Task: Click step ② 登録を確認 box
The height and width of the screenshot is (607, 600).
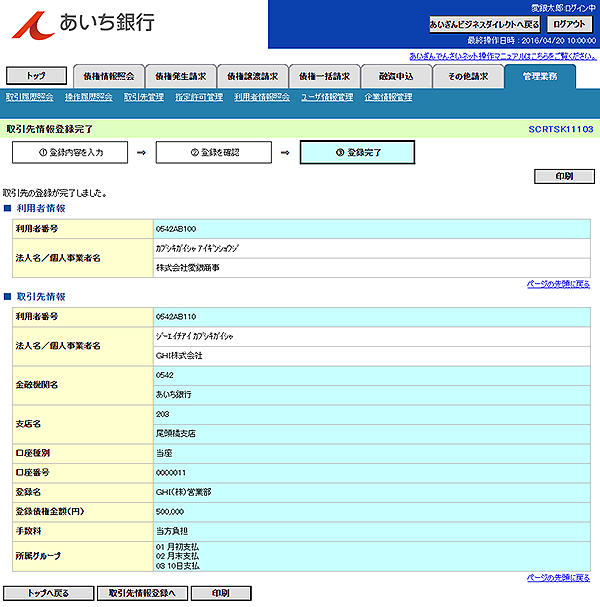Action: click(x=214, y=153)
